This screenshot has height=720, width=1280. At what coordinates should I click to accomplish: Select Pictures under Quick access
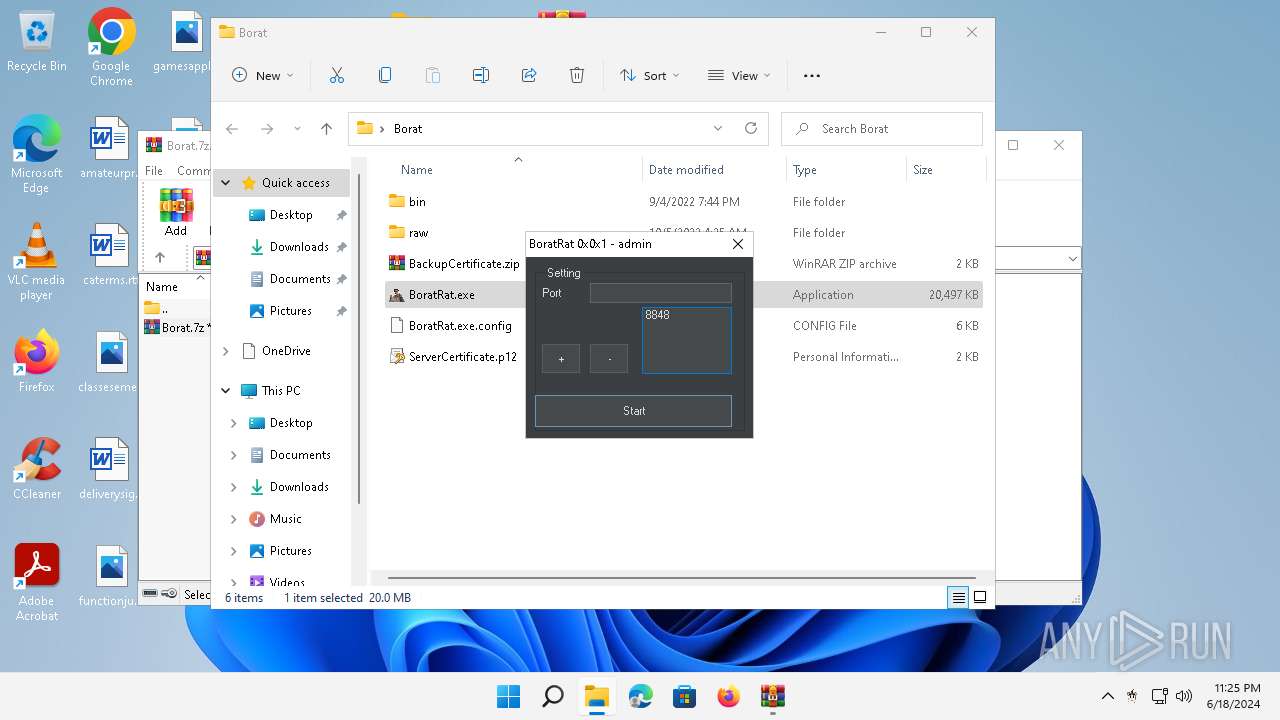coord(291,311)
